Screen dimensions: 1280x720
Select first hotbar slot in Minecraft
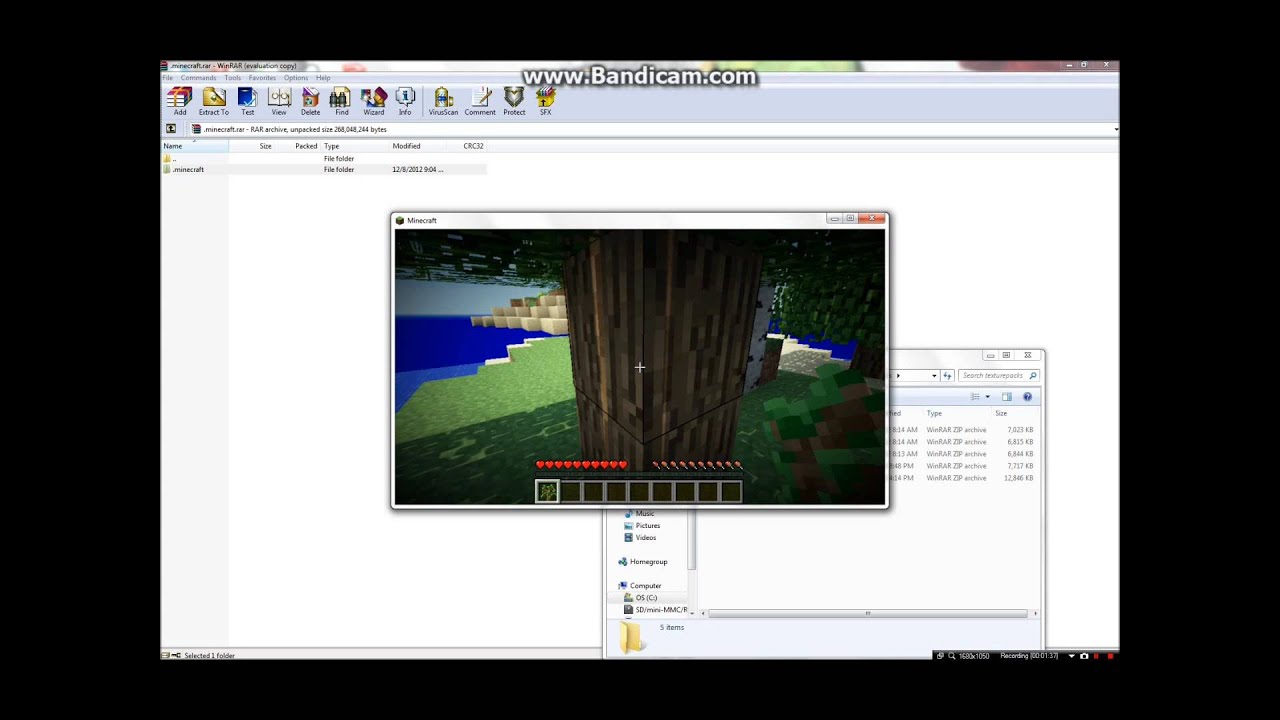547,491
